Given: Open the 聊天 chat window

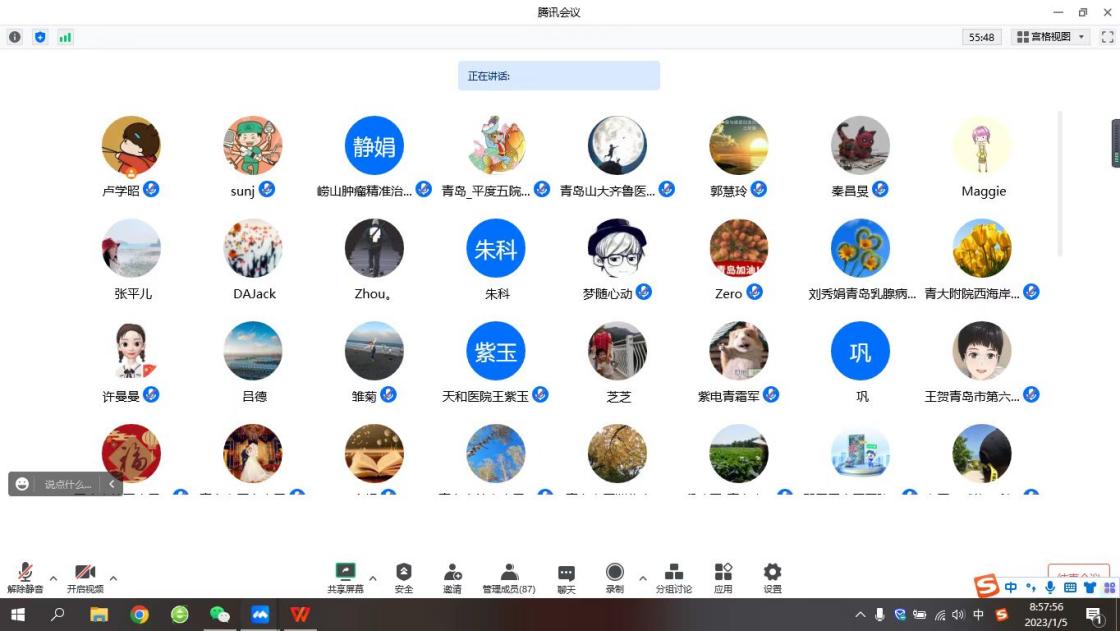Looking at the screenshot, I should (x=566, y=576).
